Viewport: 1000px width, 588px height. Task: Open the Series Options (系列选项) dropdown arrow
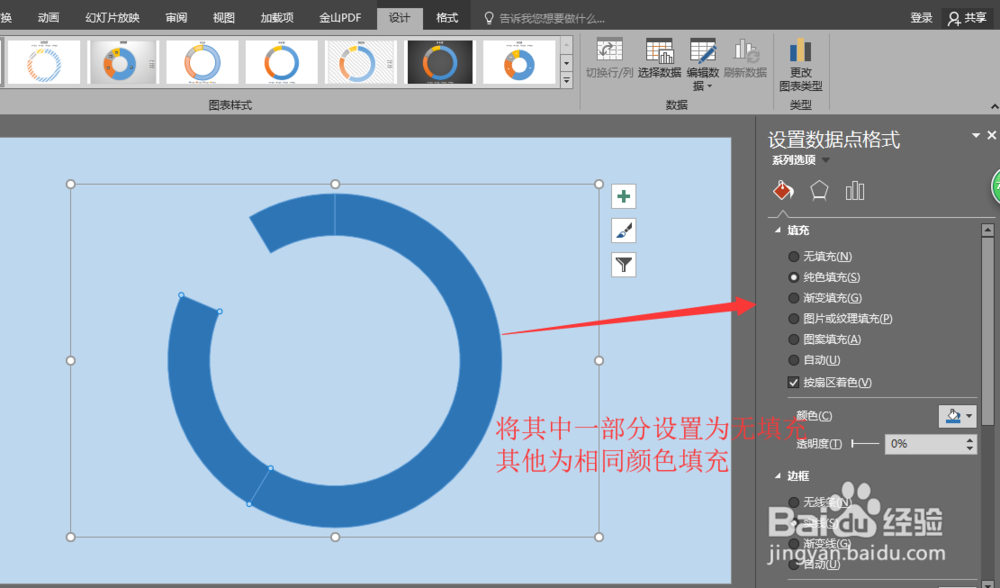coord(826,160)
